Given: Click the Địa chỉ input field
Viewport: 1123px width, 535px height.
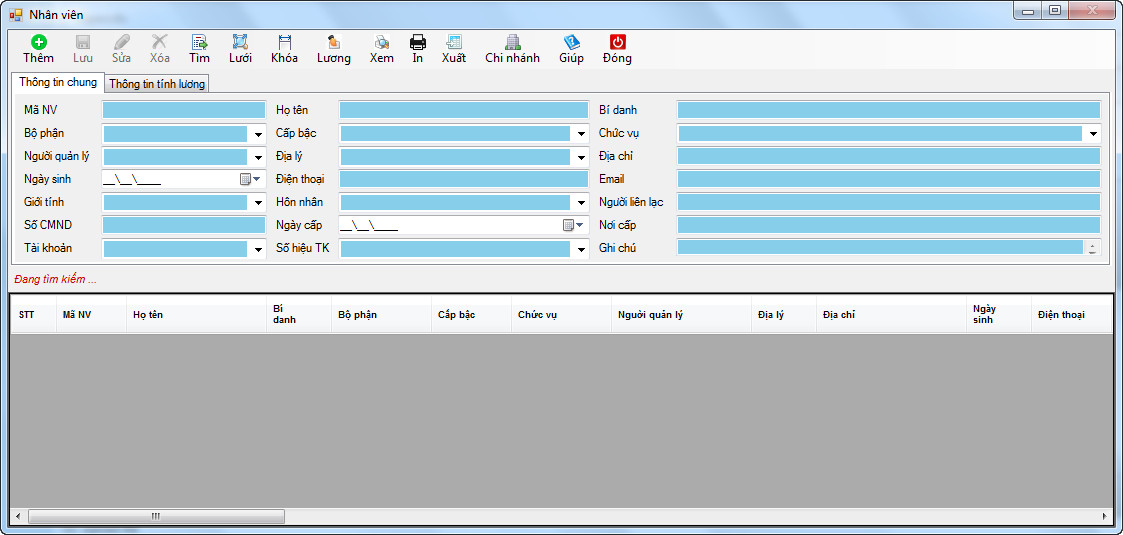Looking at the screenshot, I should pos(889,156).
